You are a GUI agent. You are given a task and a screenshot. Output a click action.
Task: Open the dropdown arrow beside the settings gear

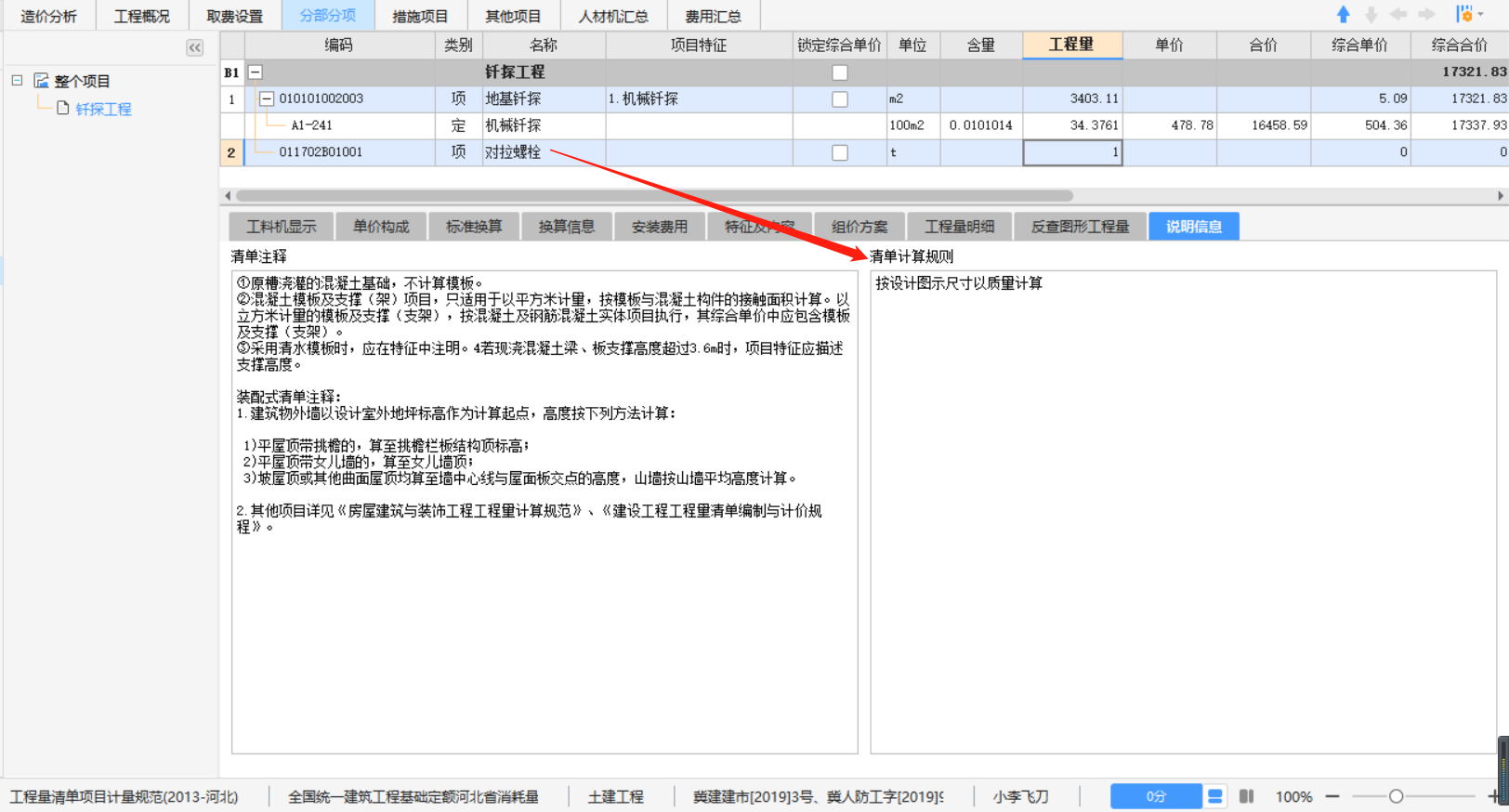pyautogui.click(x=1481, y=14)
